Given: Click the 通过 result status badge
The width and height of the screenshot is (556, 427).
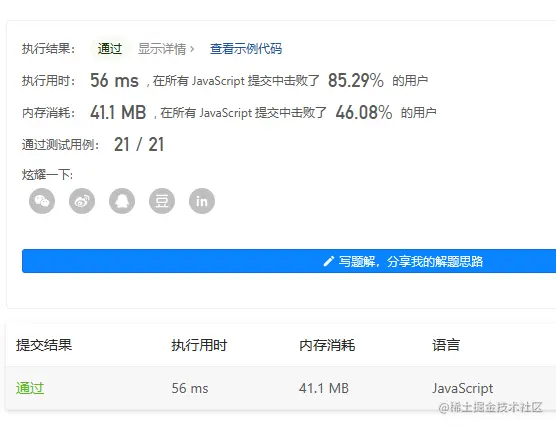Looking at the screenshot, I should pos(110,49).
